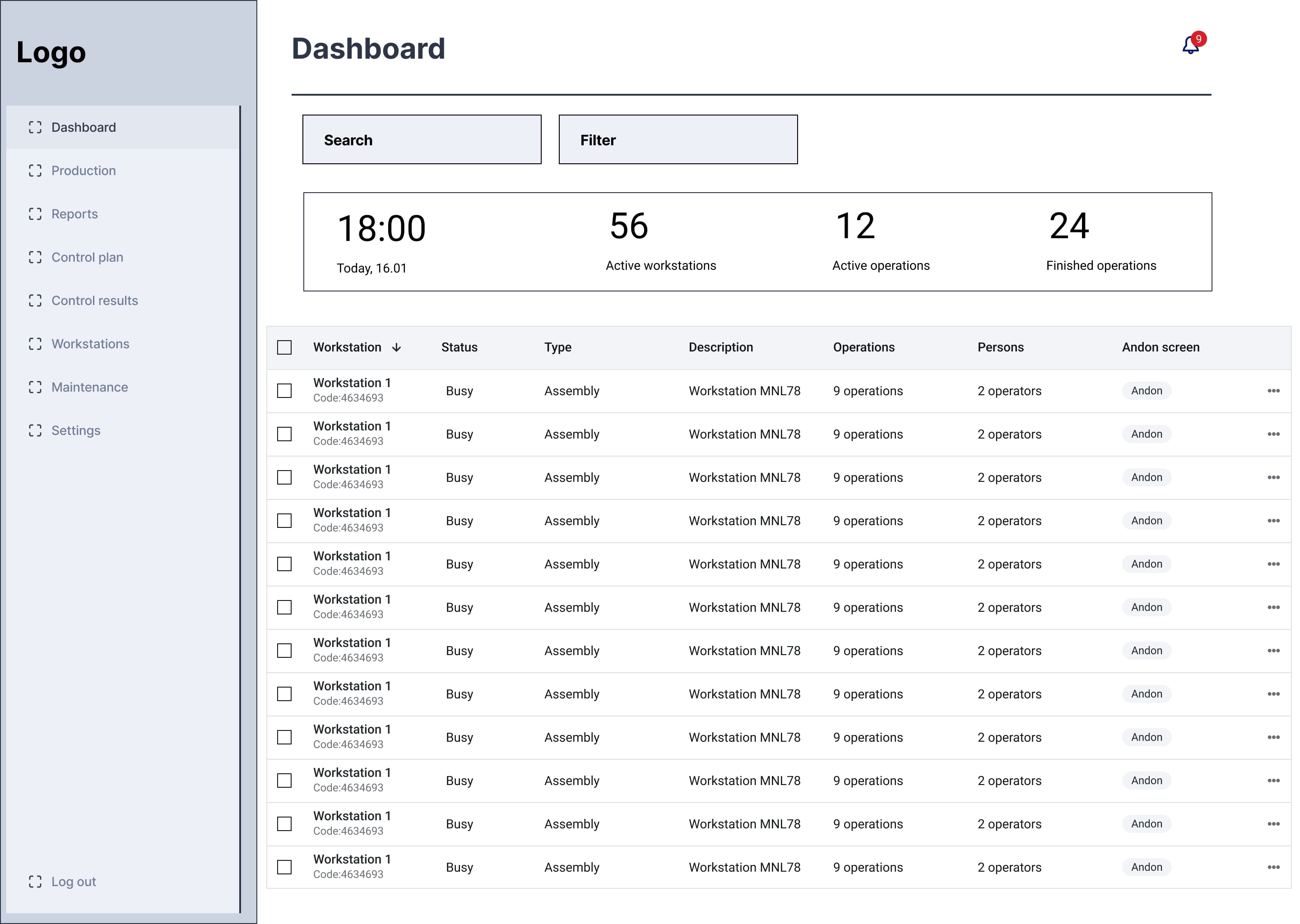Select the Dashboard icon in the sidebar

click(x=35, y=127)
